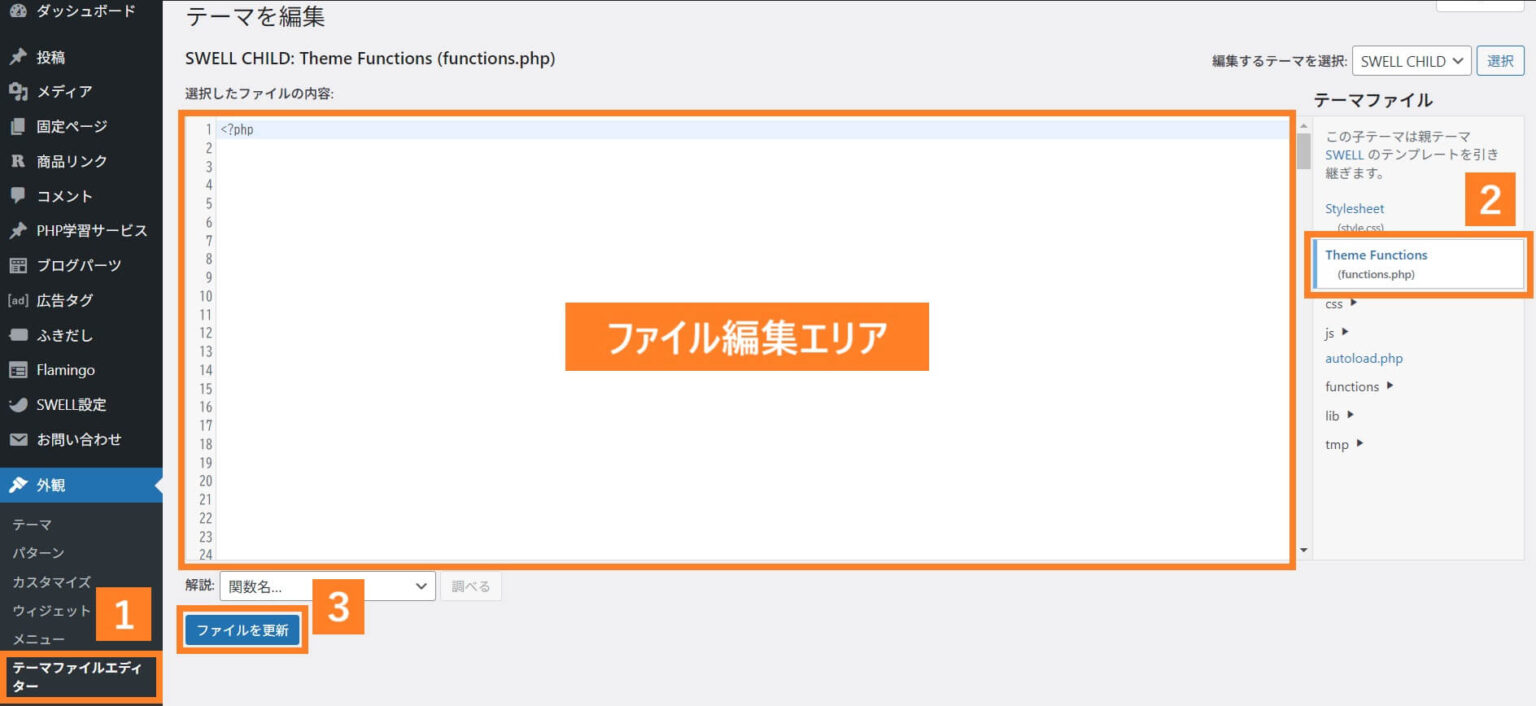Expand the css folder
This screenshot has height=706, width=1536.
pyautogui.click(x=1341, y=304)
